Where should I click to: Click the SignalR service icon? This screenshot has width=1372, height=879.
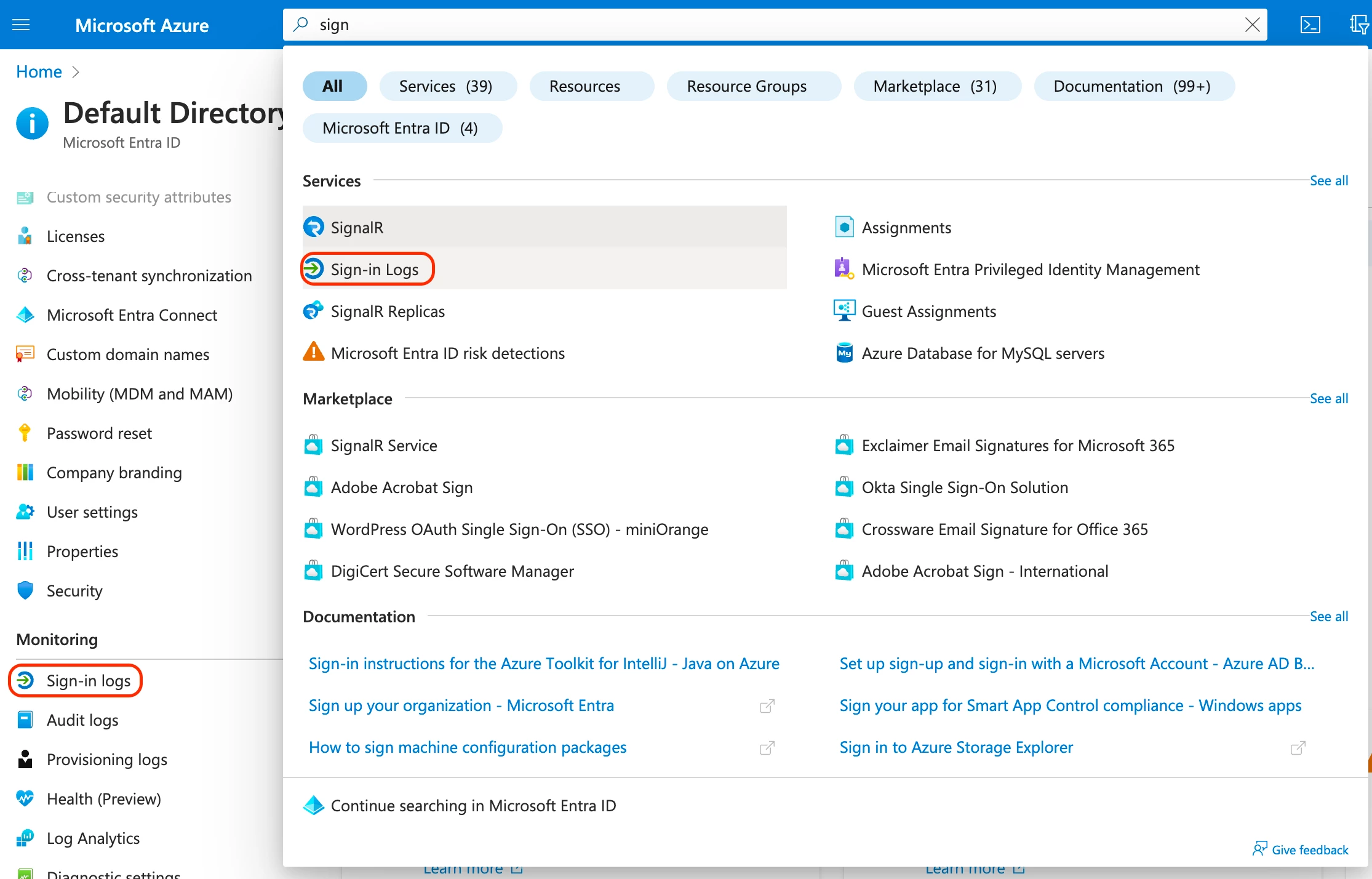(x=314, y=227)
